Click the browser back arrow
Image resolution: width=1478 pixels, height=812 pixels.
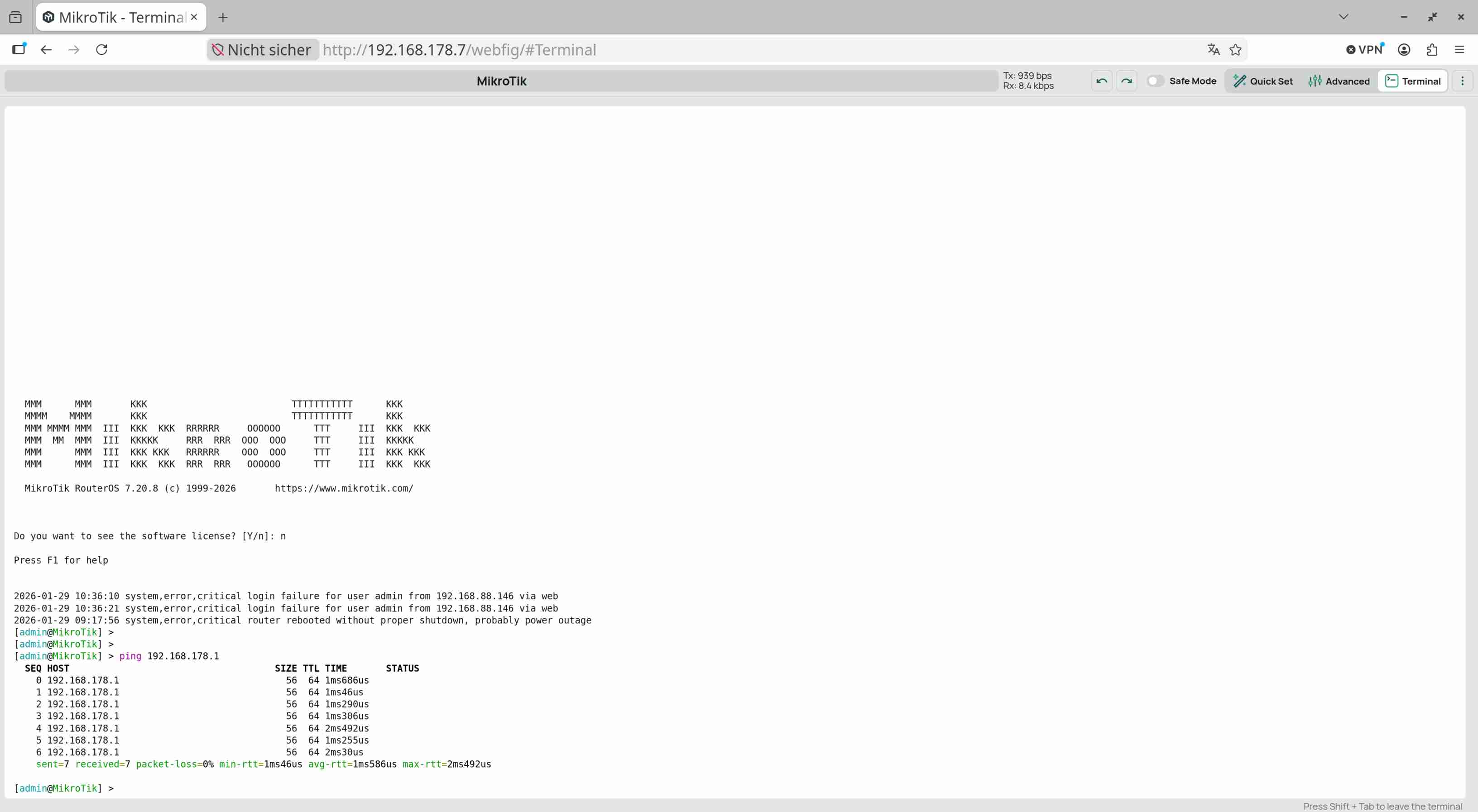[47, 50]
